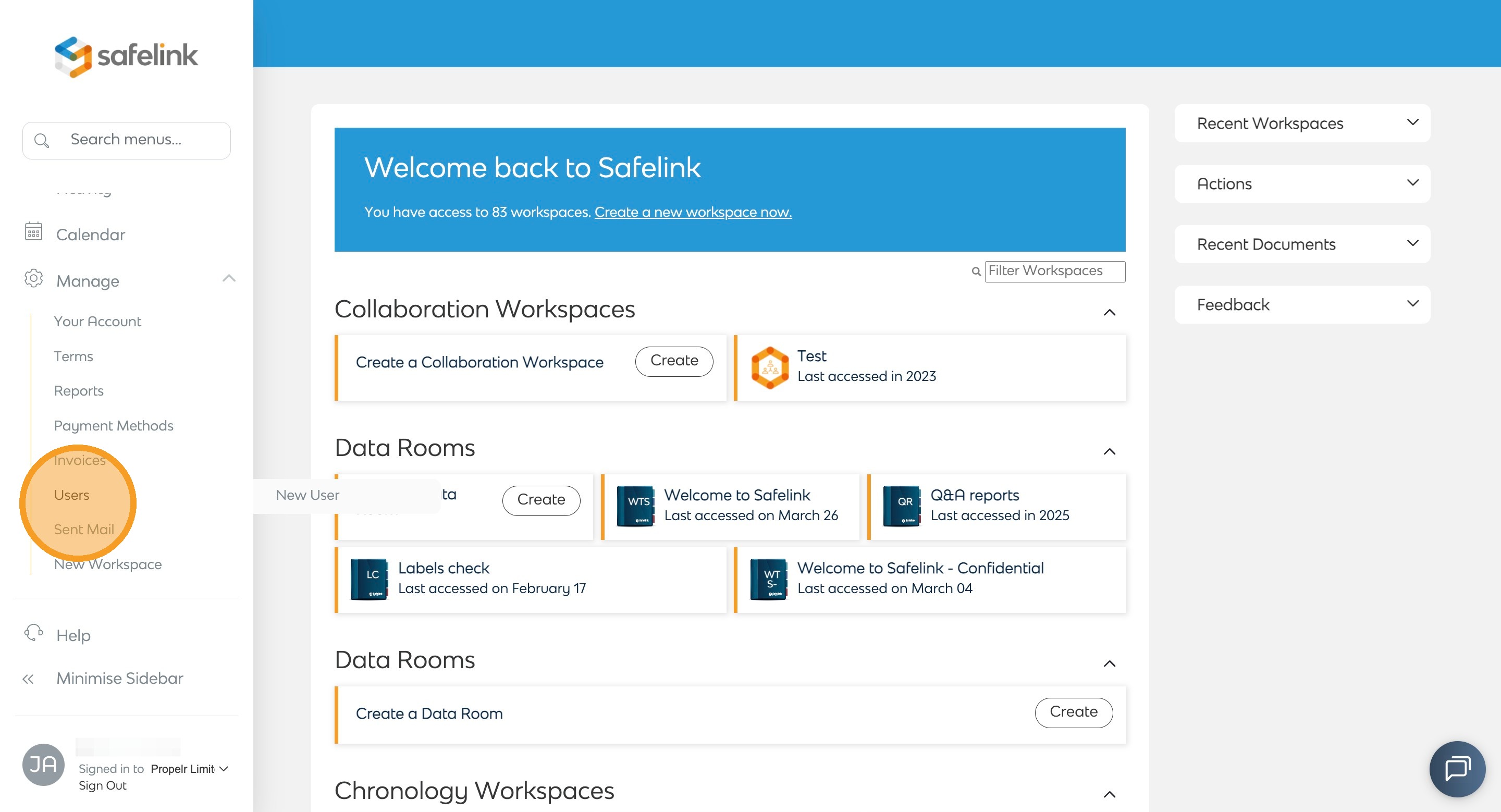Click Create a new workspace now link
This screenshot has width=1501, height=812.
pos(693,212)
